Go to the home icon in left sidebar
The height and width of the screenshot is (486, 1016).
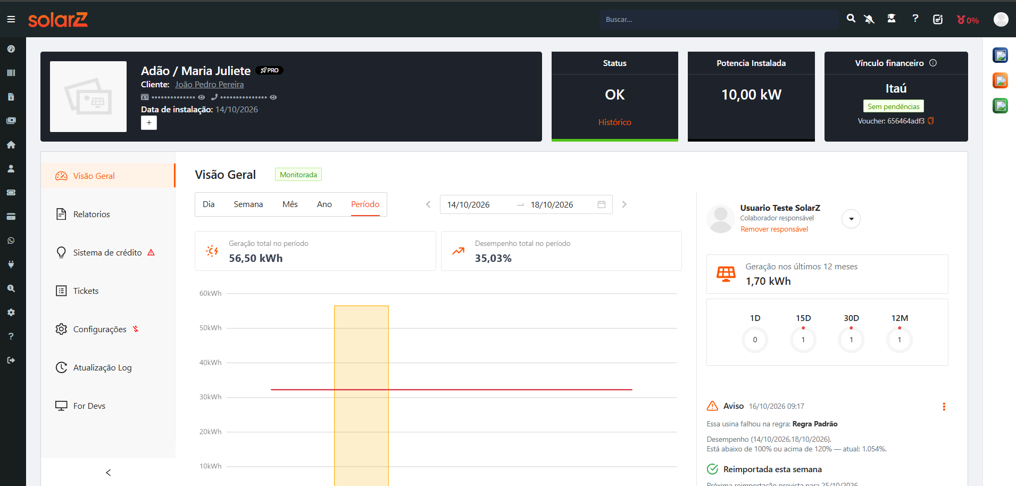coord(10,145)
